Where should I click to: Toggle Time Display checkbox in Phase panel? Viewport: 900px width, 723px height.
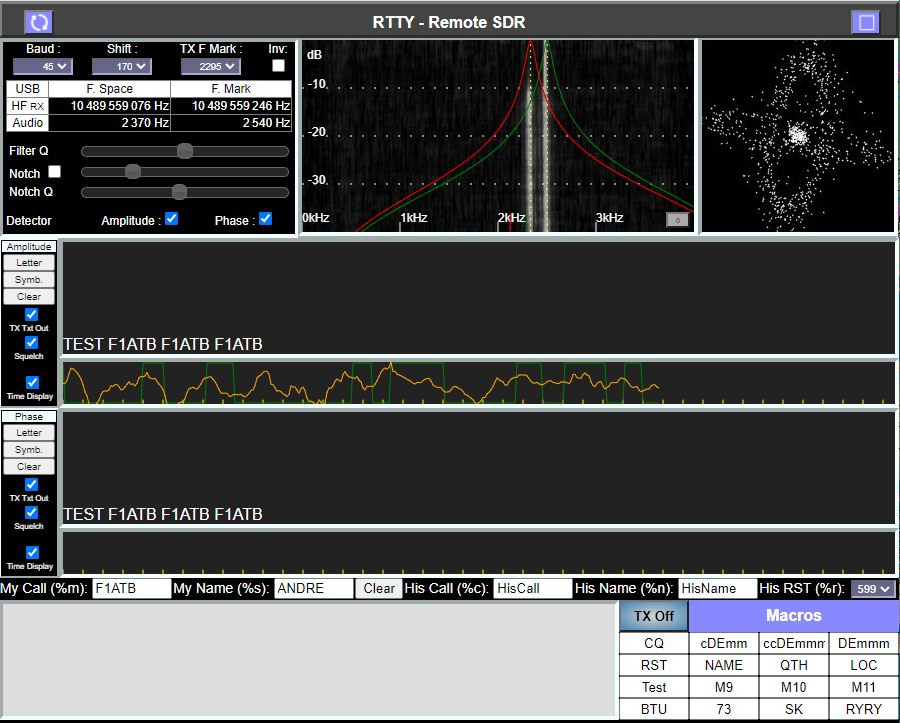pyautogui.click(x=32, y=552)
